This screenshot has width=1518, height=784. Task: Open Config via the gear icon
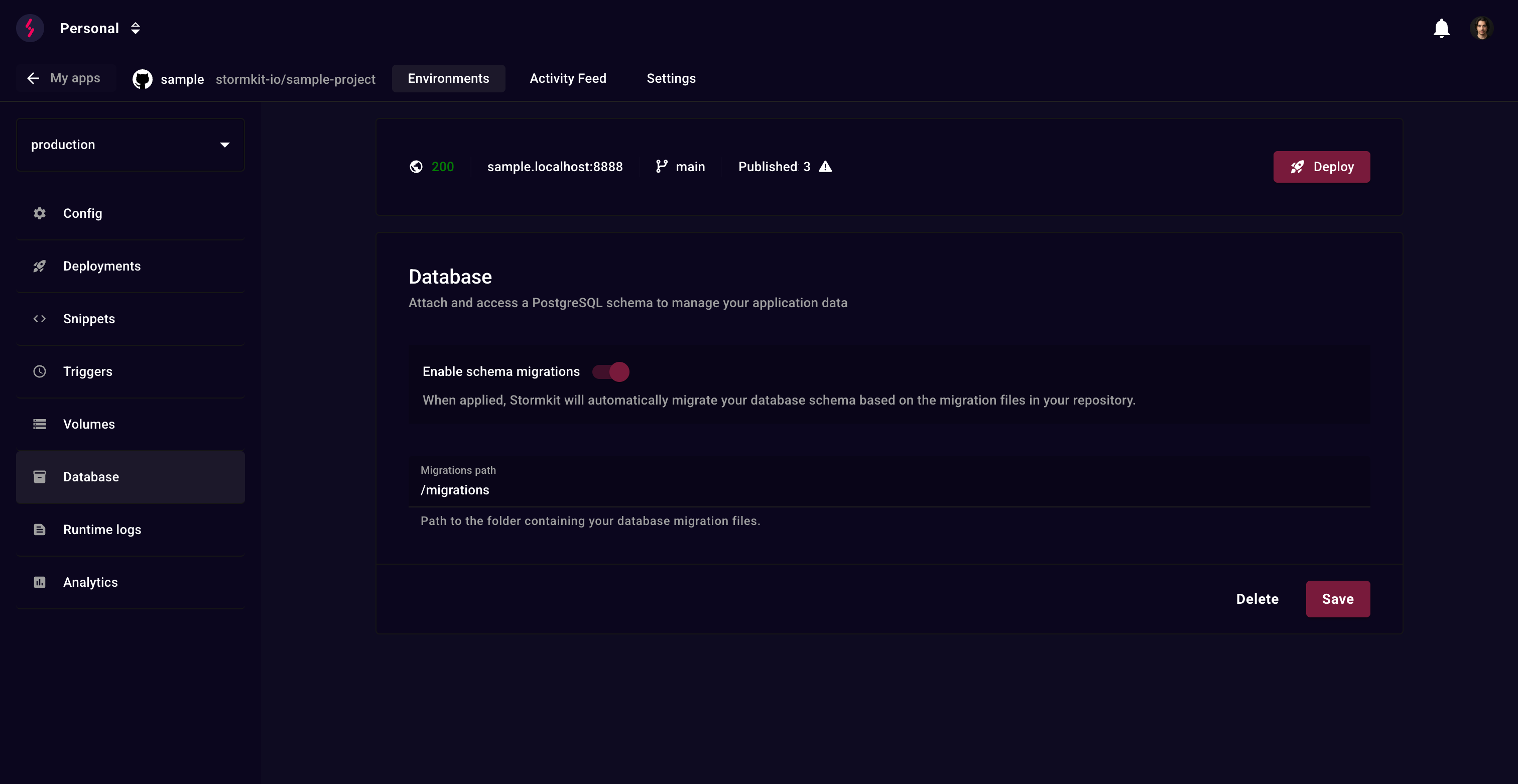[x=40, y=213]
